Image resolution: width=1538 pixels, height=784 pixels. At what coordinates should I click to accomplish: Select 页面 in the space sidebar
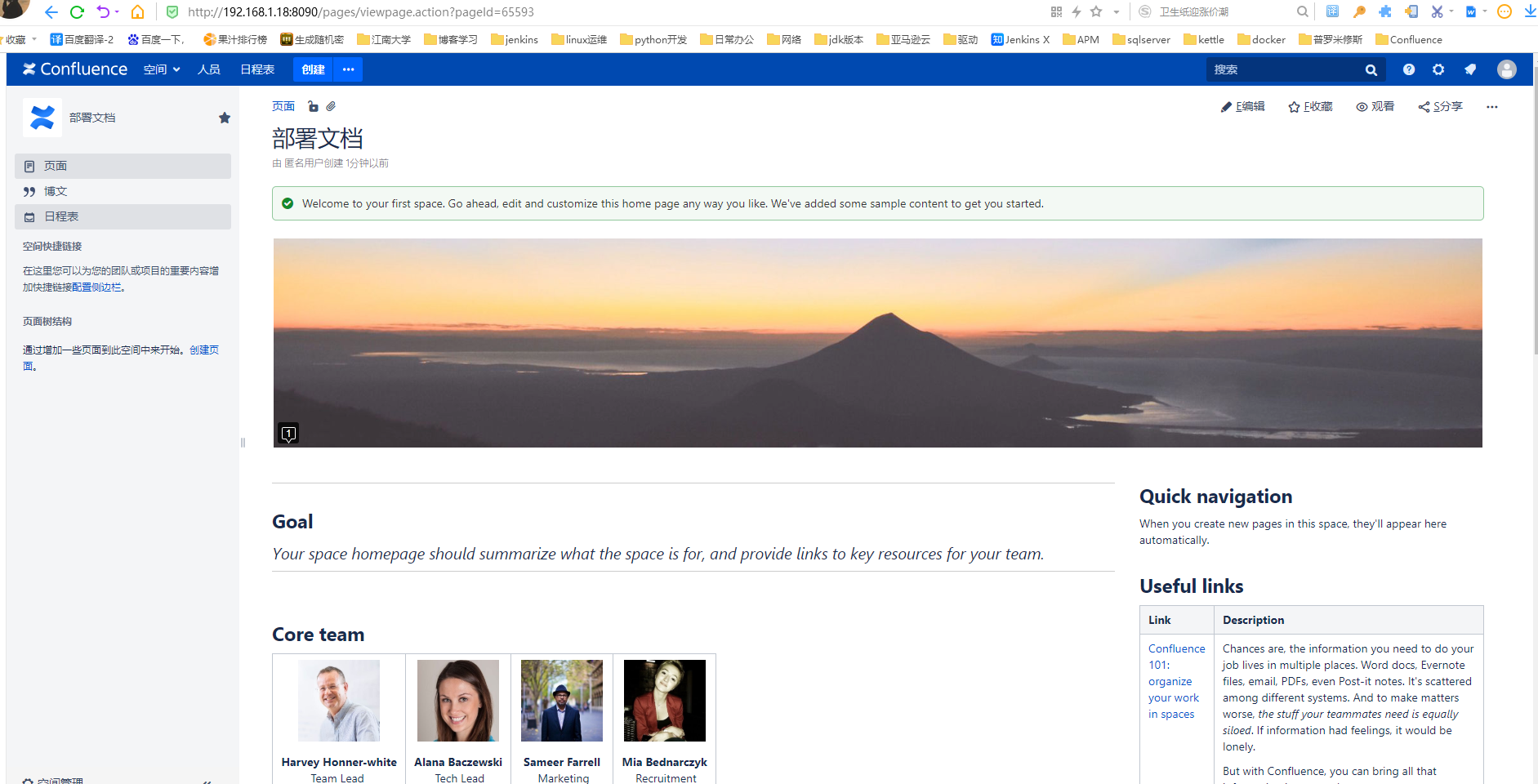point(123,166)
